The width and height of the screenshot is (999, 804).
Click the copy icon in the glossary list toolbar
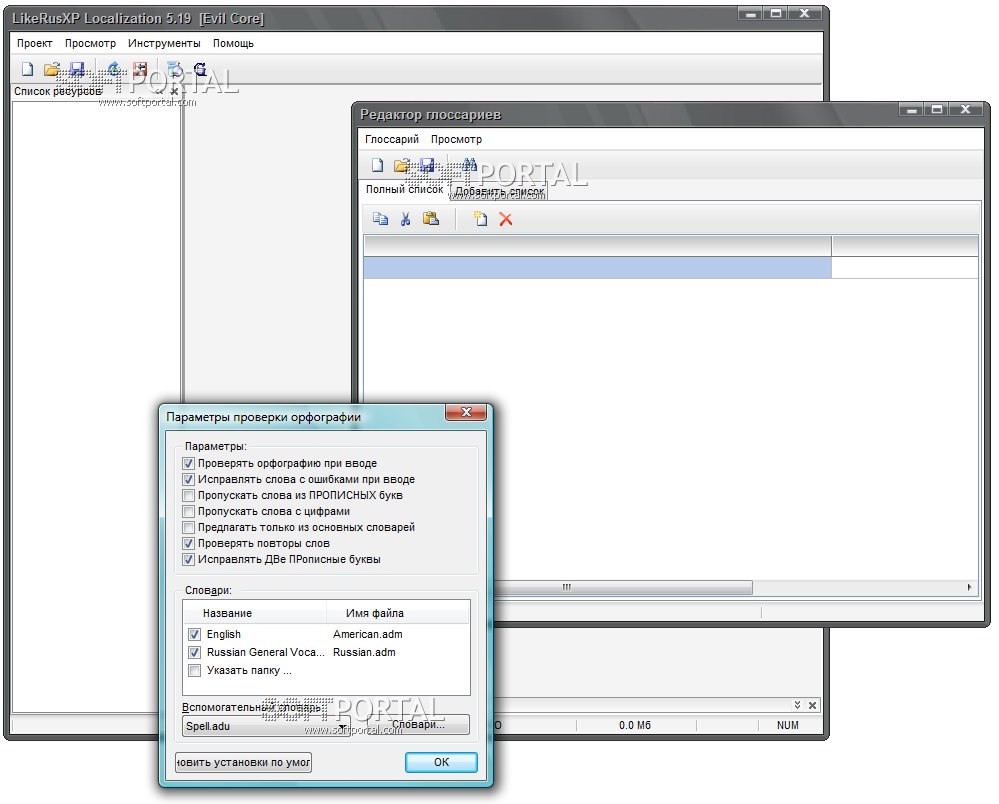[x=380, y=219]
